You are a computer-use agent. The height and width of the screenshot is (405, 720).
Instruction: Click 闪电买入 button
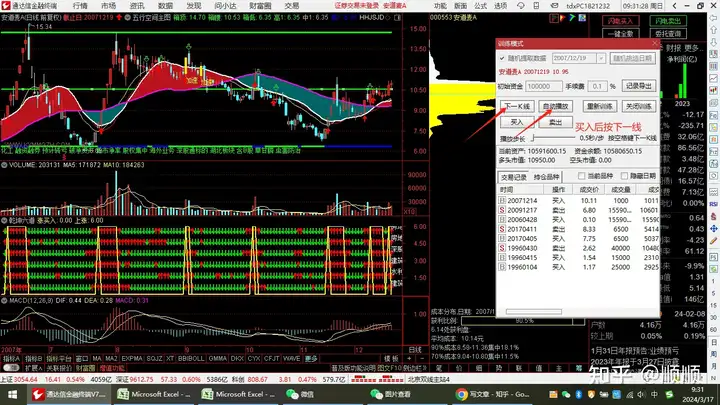click(x=620, y=21)
